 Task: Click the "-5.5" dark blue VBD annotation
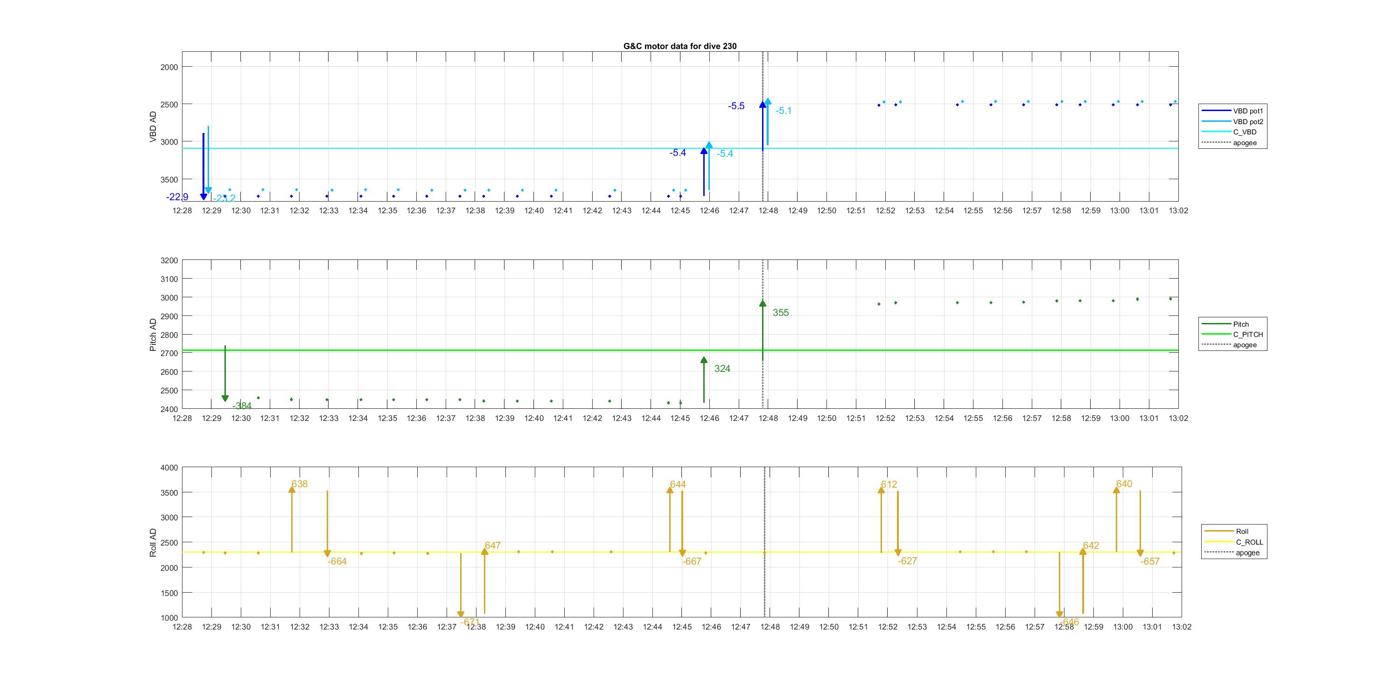point(736,106)
